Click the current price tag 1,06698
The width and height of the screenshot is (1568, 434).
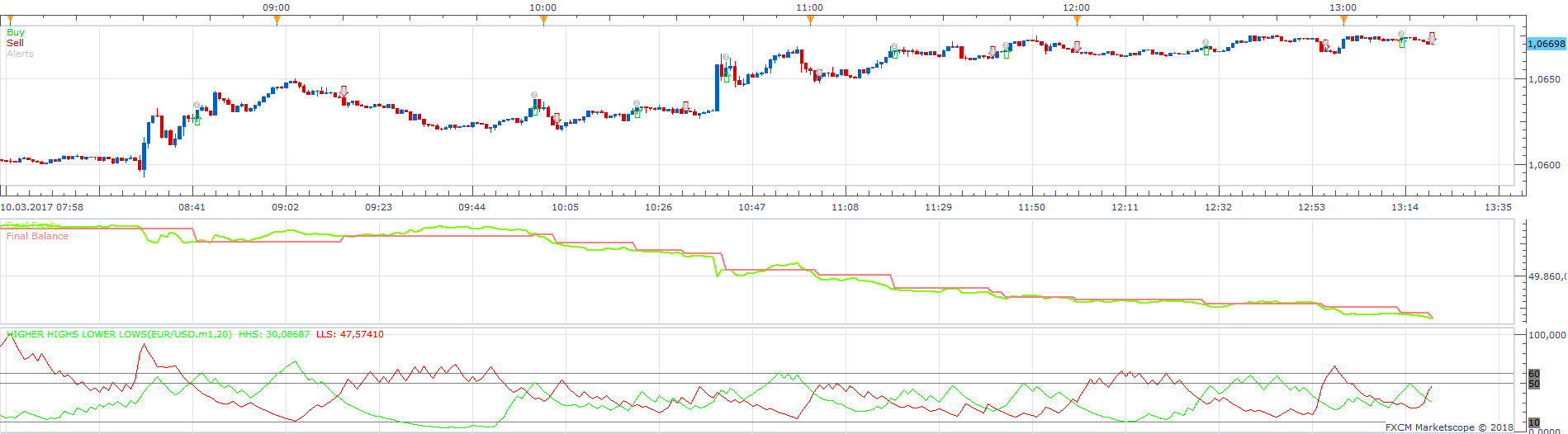1545,44
